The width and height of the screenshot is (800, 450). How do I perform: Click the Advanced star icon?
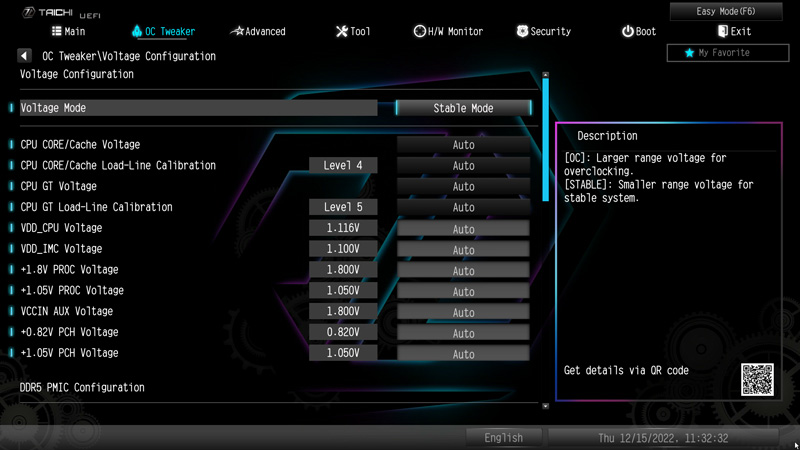coord(237,31)
